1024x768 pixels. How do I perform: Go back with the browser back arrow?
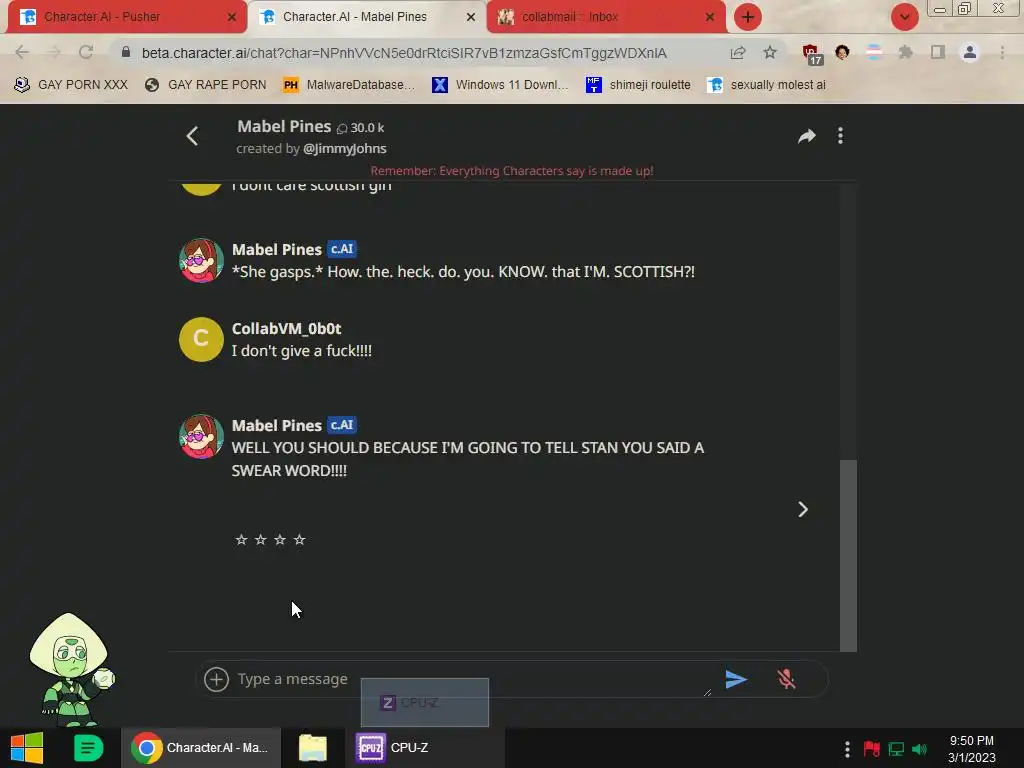tap(22, 52)
